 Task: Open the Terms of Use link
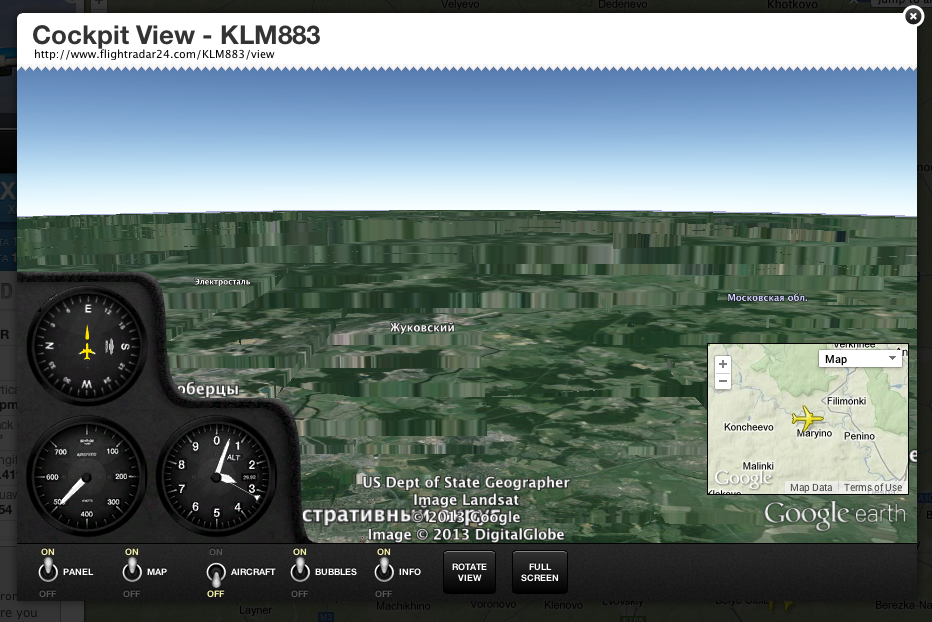pos(872,488)
